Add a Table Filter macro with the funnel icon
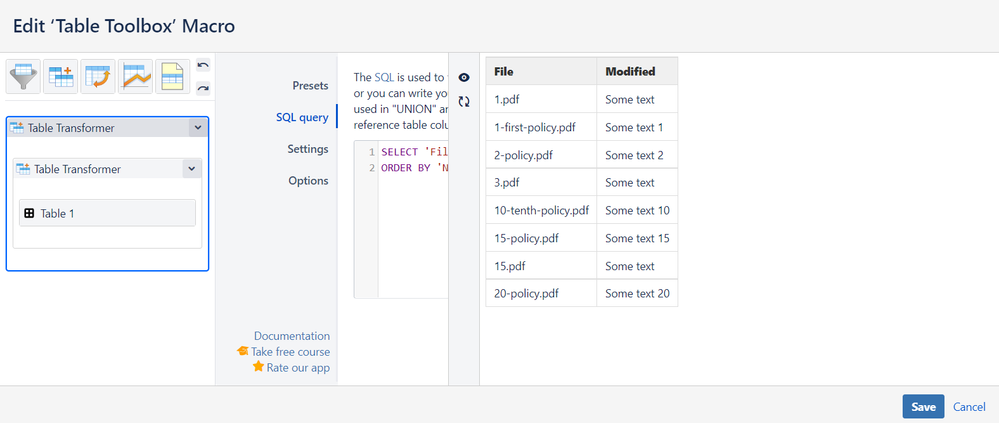 pos(24,76)
